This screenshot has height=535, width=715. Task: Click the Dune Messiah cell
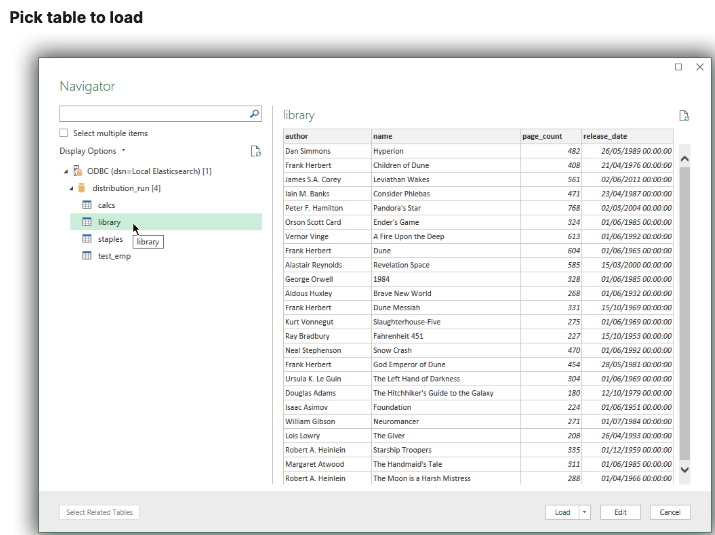[x=446, y=307]
